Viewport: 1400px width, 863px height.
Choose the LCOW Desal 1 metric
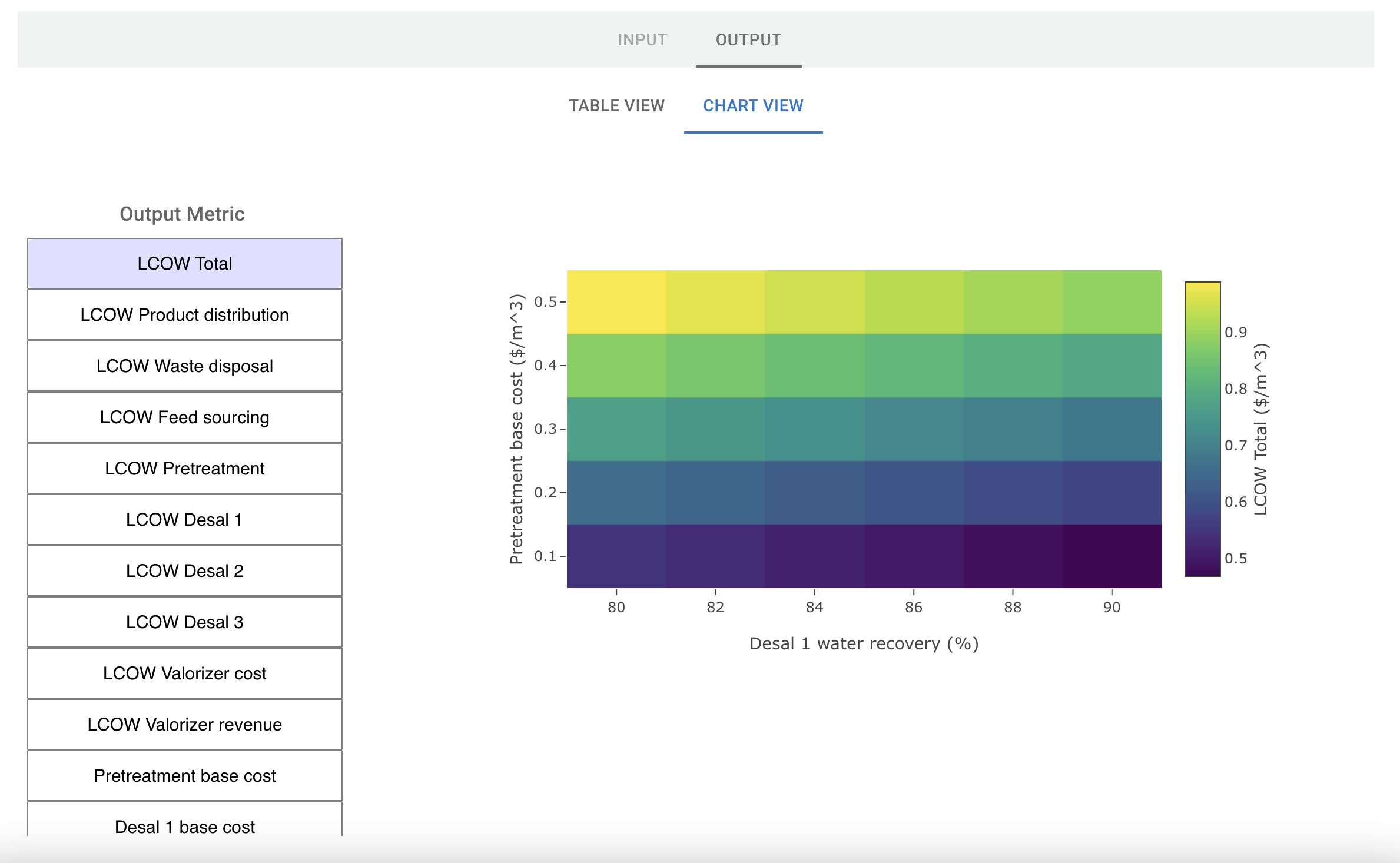[185, 520]
